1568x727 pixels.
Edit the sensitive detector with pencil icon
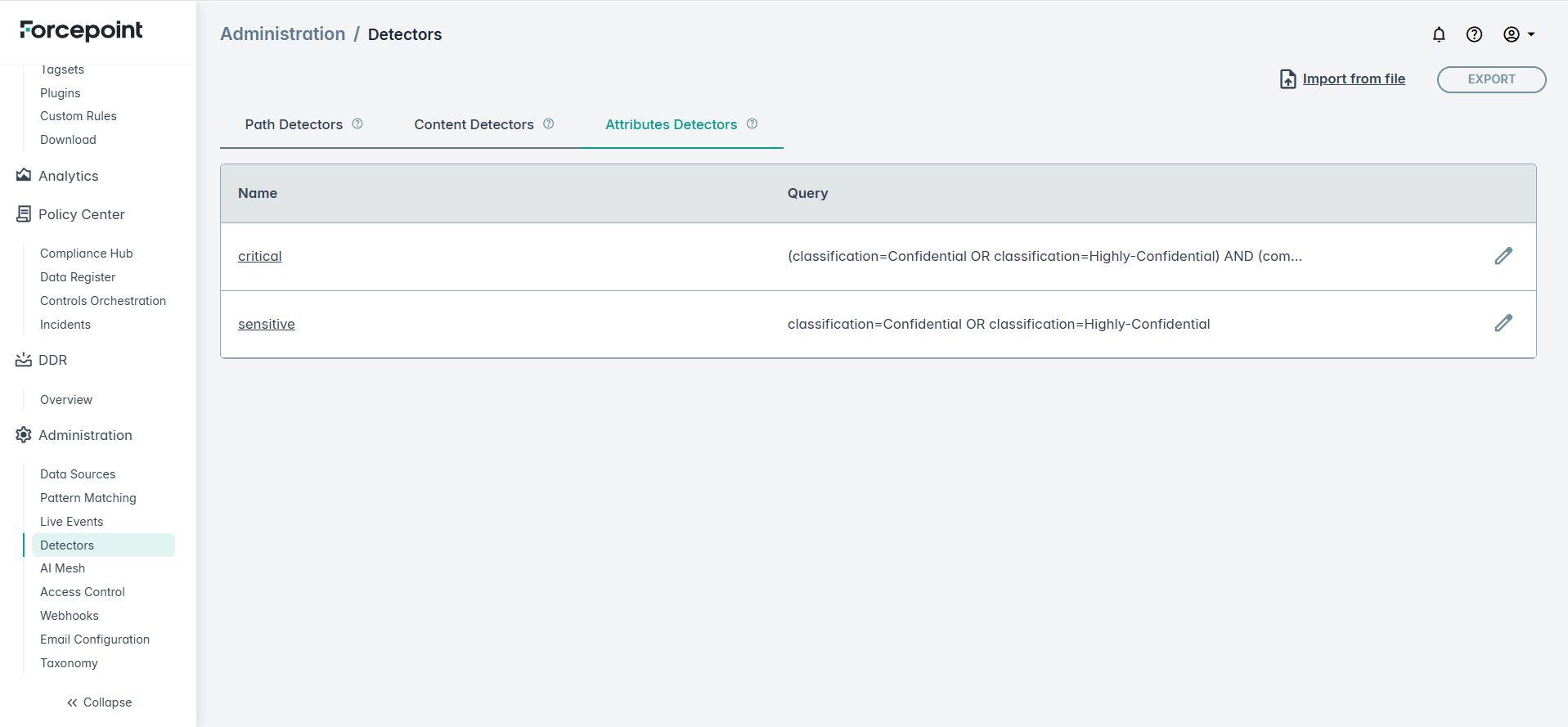tap(1503, 324)
